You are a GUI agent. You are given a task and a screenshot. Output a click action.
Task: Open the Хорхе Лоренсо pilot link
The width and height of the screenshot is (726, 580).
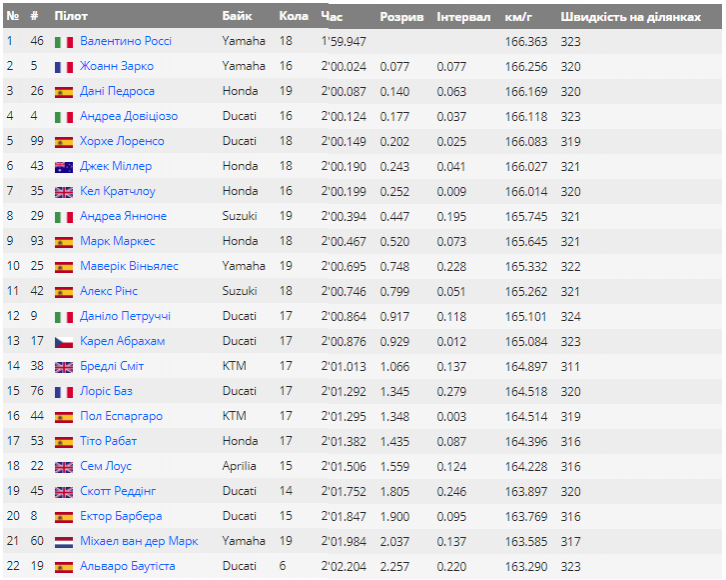point(122,141)
